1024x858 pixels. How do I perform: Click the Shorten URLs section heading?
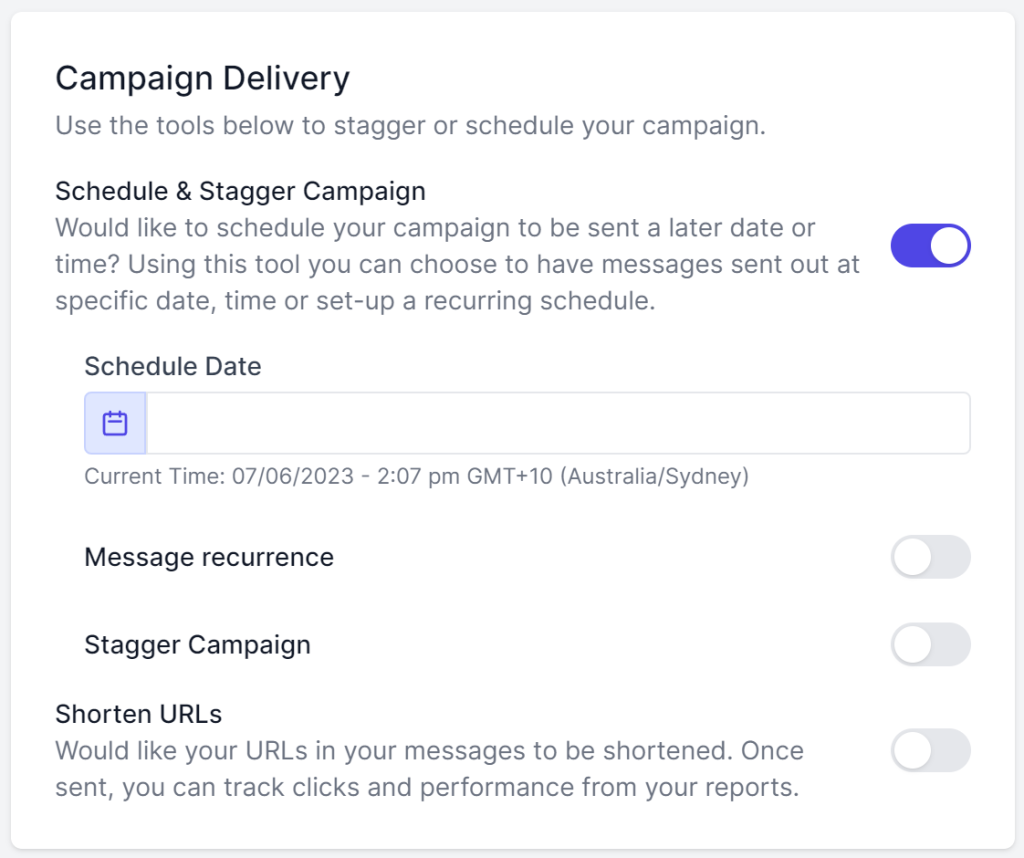click(138, 714)
